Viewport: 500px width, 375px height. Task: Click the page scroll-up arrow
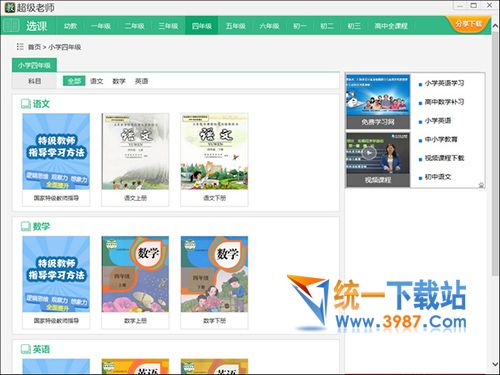(x=495, y=26)
